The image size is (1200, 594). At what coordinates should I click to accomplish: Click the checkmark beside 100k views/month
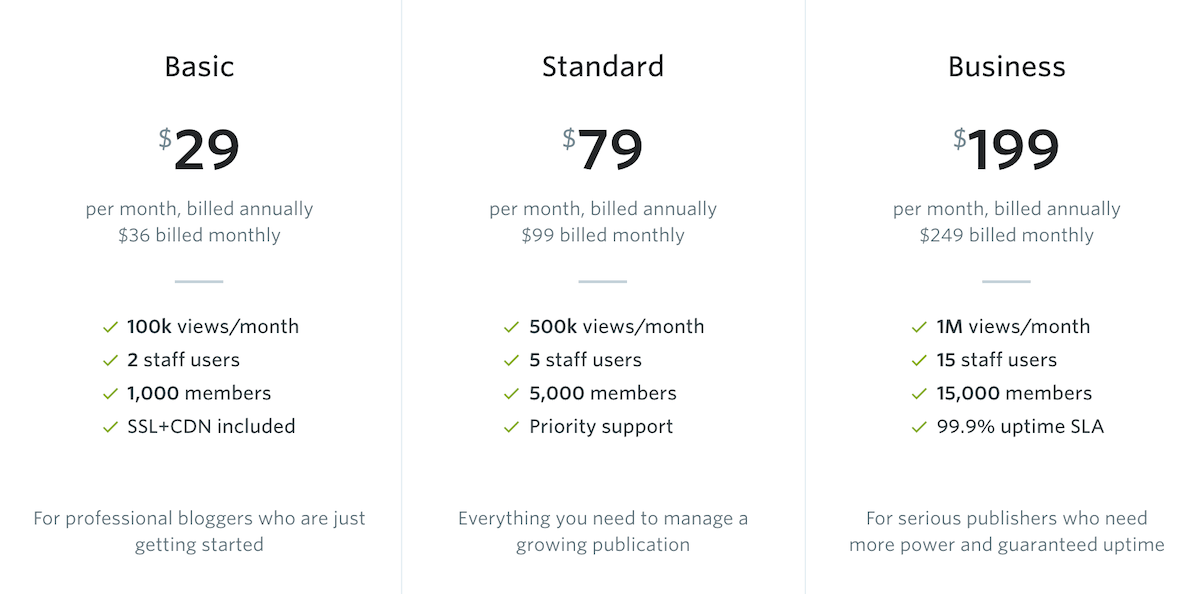point(110,327)
